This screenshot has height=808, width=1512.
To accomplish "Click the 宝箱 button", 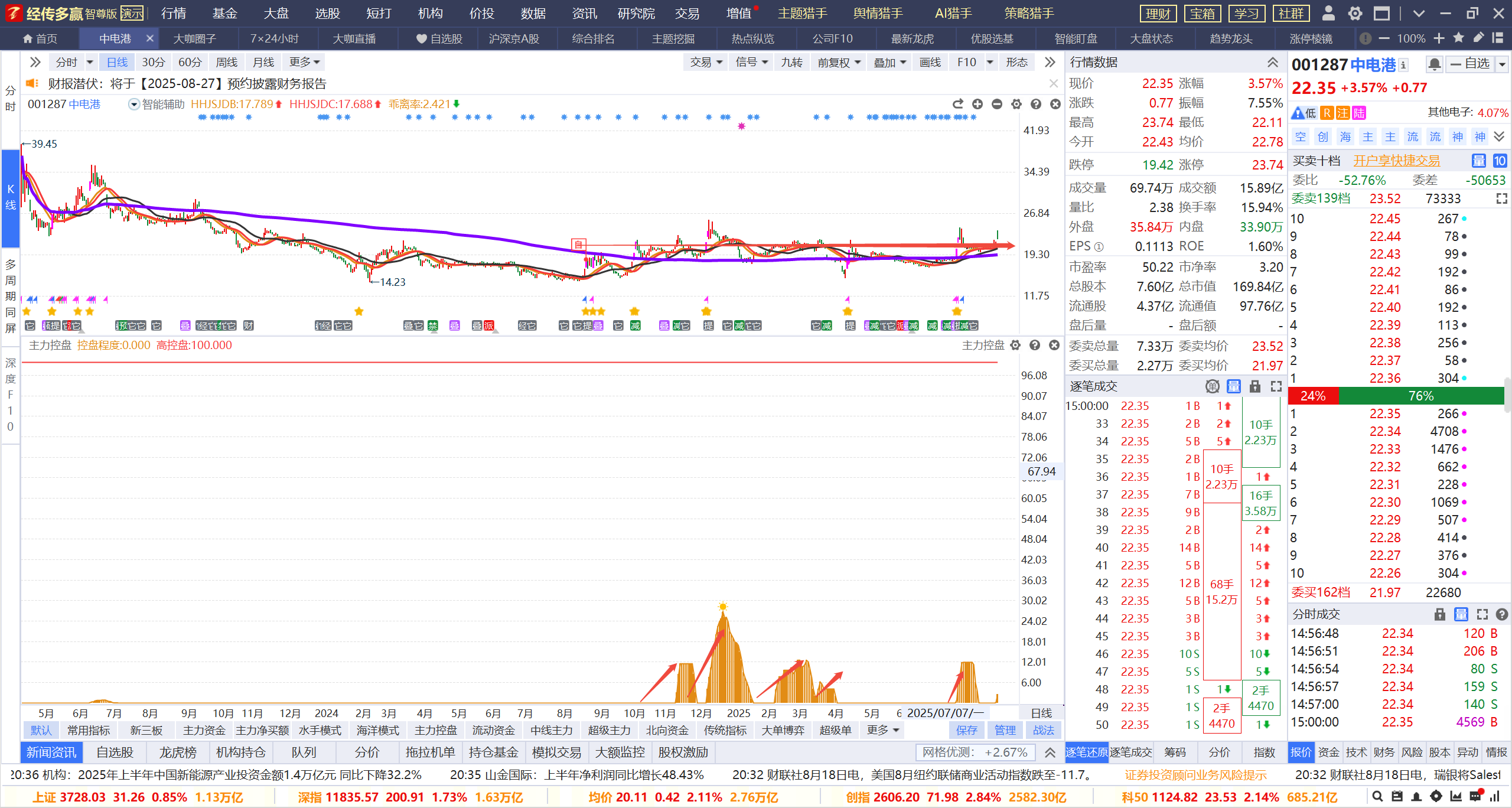I will pyautogui.click(x=1202, y=13).
